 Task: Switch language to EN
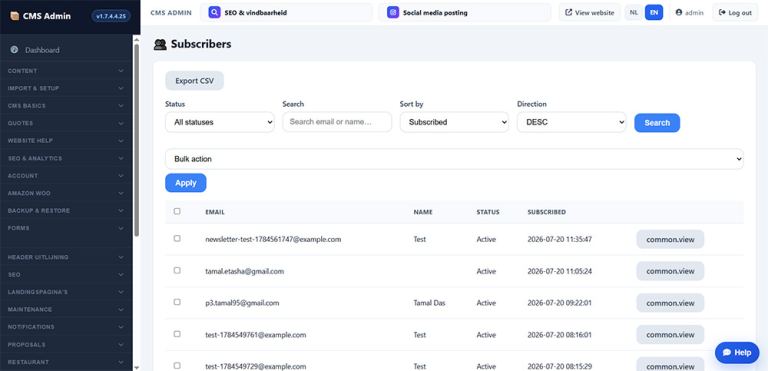[x=654, y=13]
